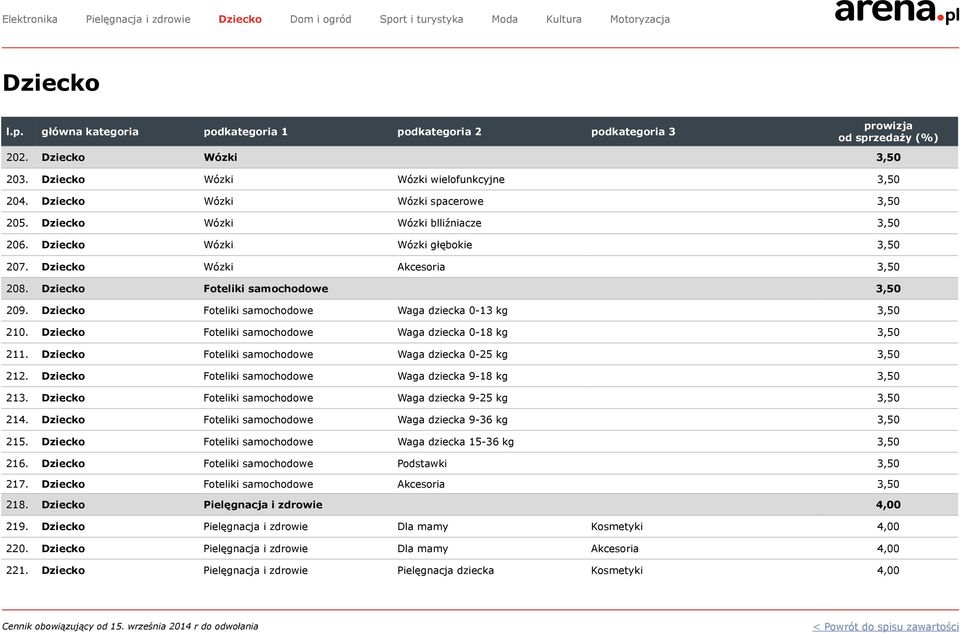This screenshot has height=633, width=960.
Task: Click Pielęgnacja i zdrowie in row 220
Action: tap(255, 549)
